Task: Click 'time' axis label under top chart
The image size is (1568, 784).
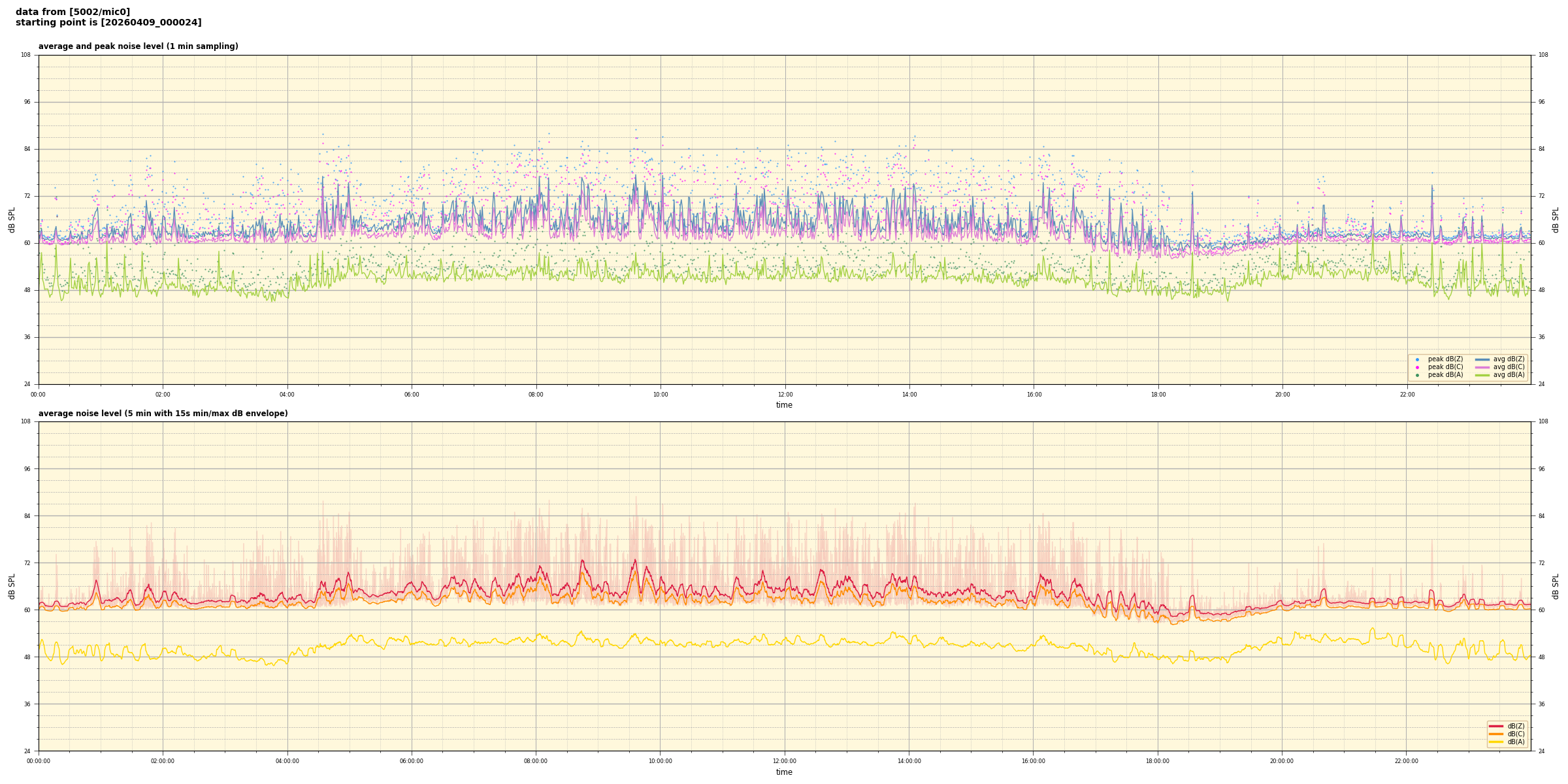Action: (x=784, y=405)
